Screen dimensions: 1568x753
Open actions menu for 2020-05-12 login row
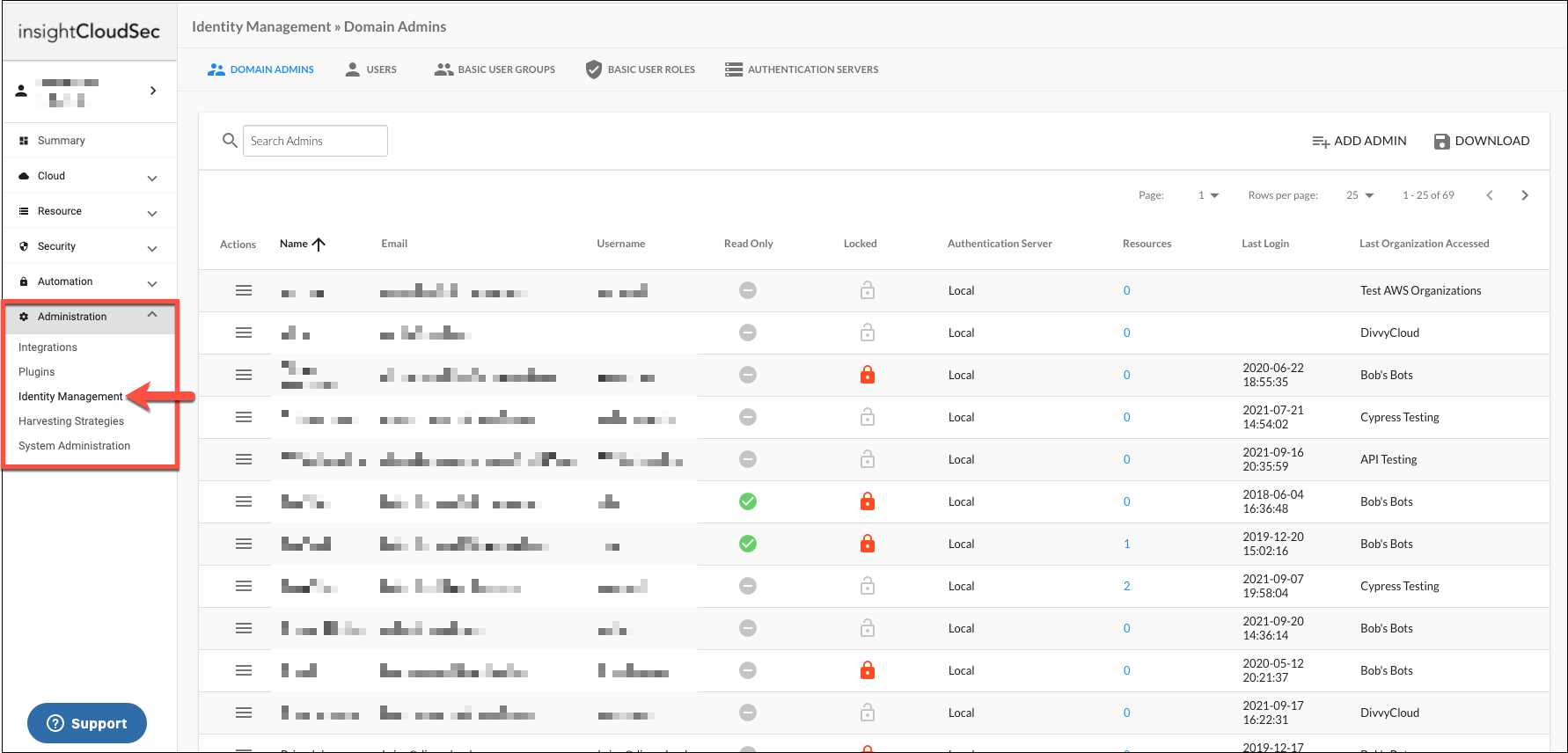pos(244,670)
